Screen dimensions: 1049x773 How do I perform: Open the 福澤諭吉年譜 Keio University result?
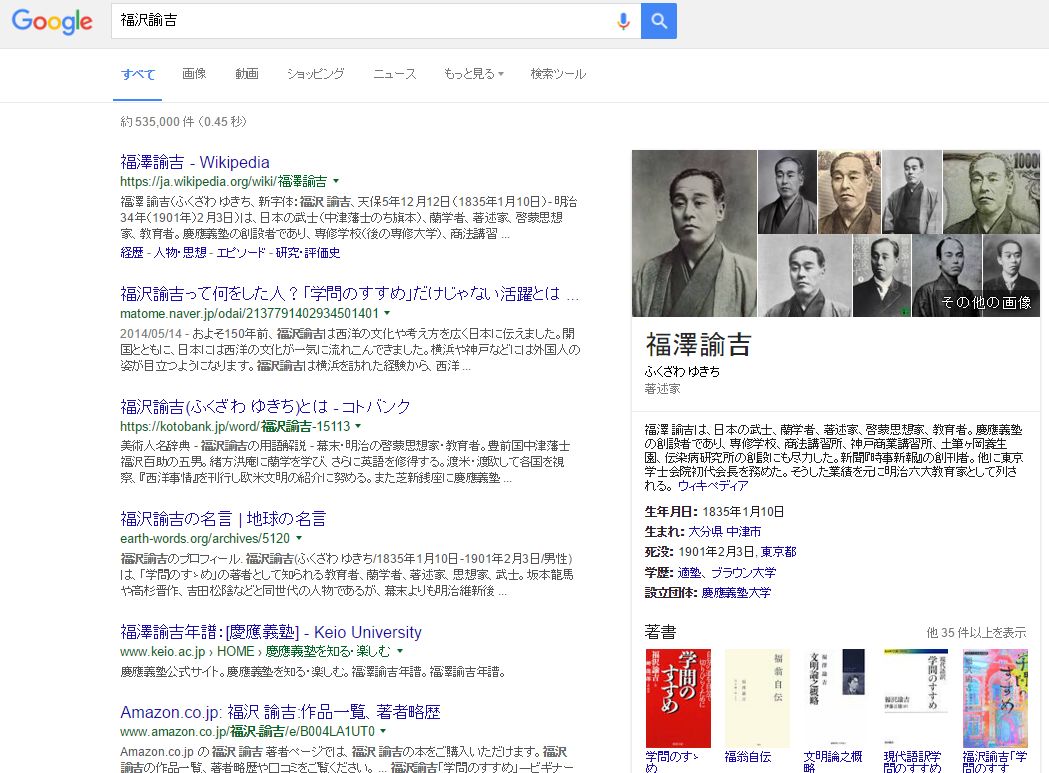click(x=271, y=632)
